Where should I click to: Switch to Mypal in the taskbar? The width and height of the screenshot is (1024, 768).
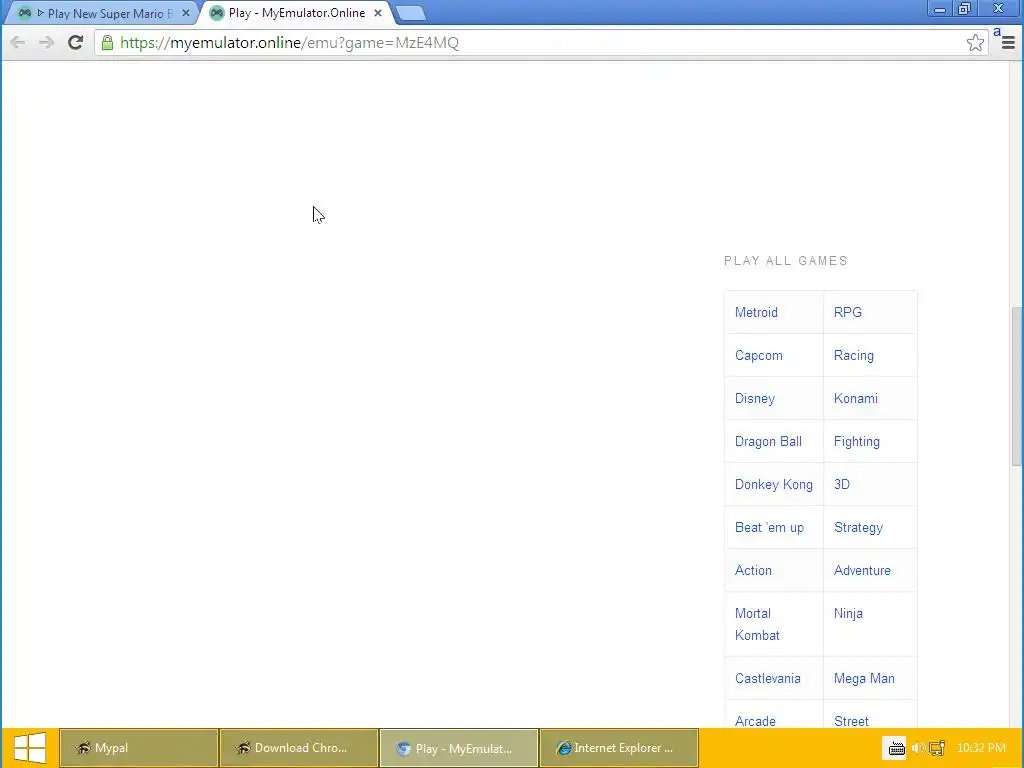138,748
